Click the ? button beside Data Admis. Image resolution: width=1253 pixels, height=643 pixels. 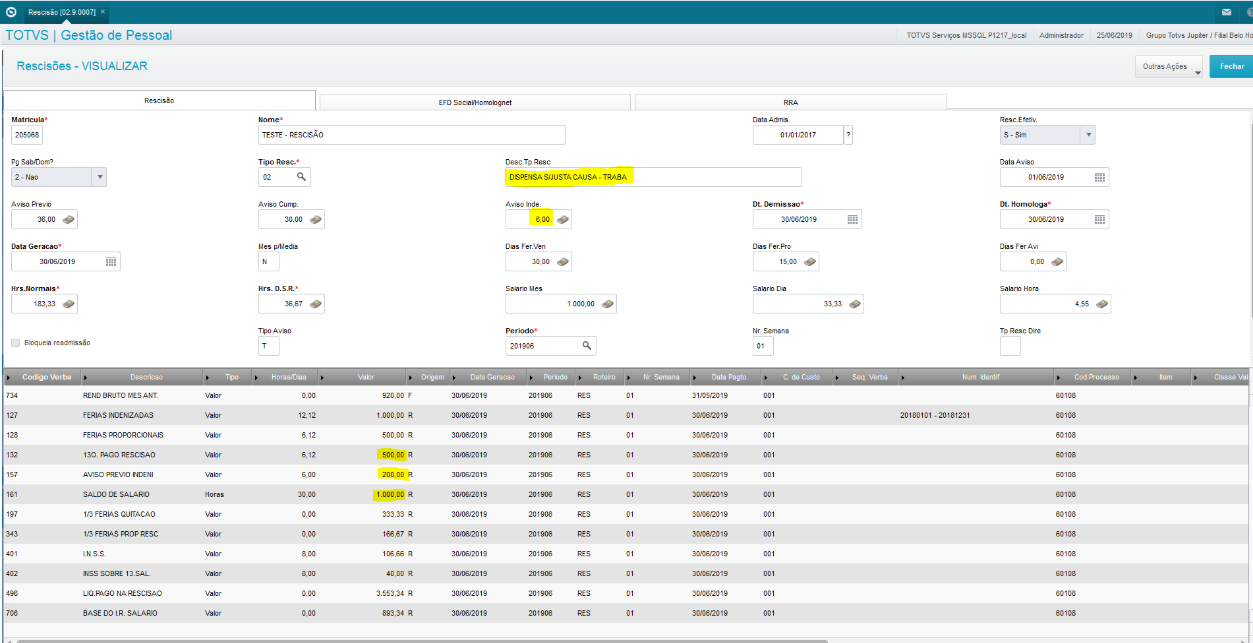pyautogui.click(x=848, y=135)
